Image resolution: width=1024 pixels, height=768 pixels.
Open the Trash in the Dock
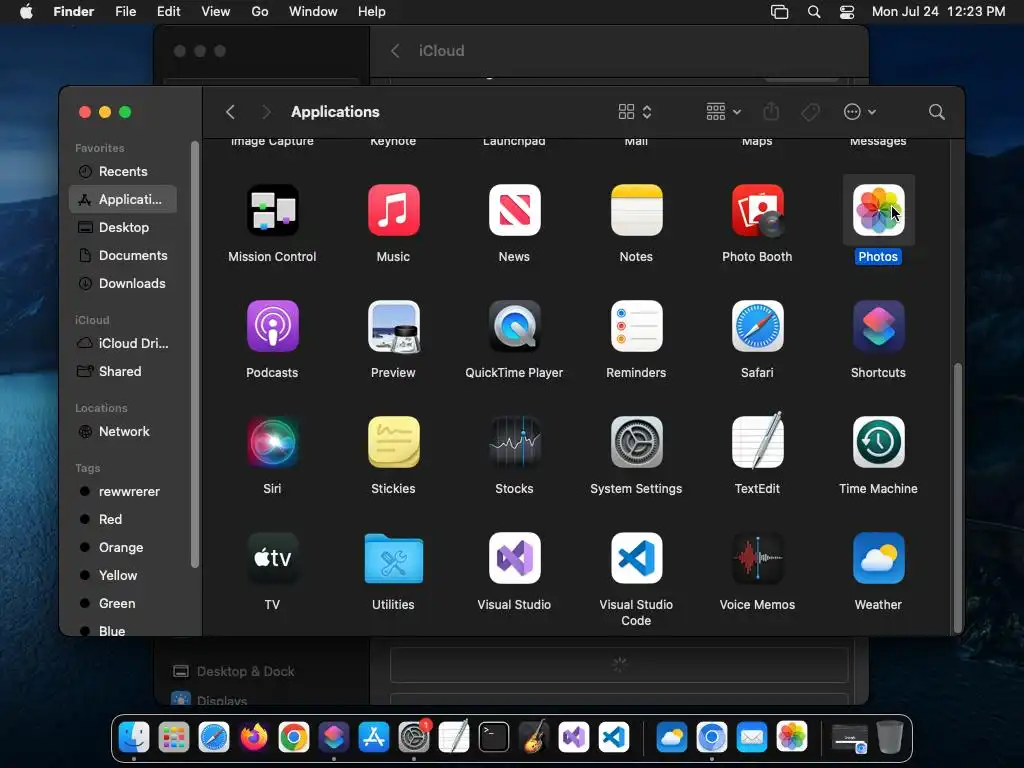coord(889,737)
